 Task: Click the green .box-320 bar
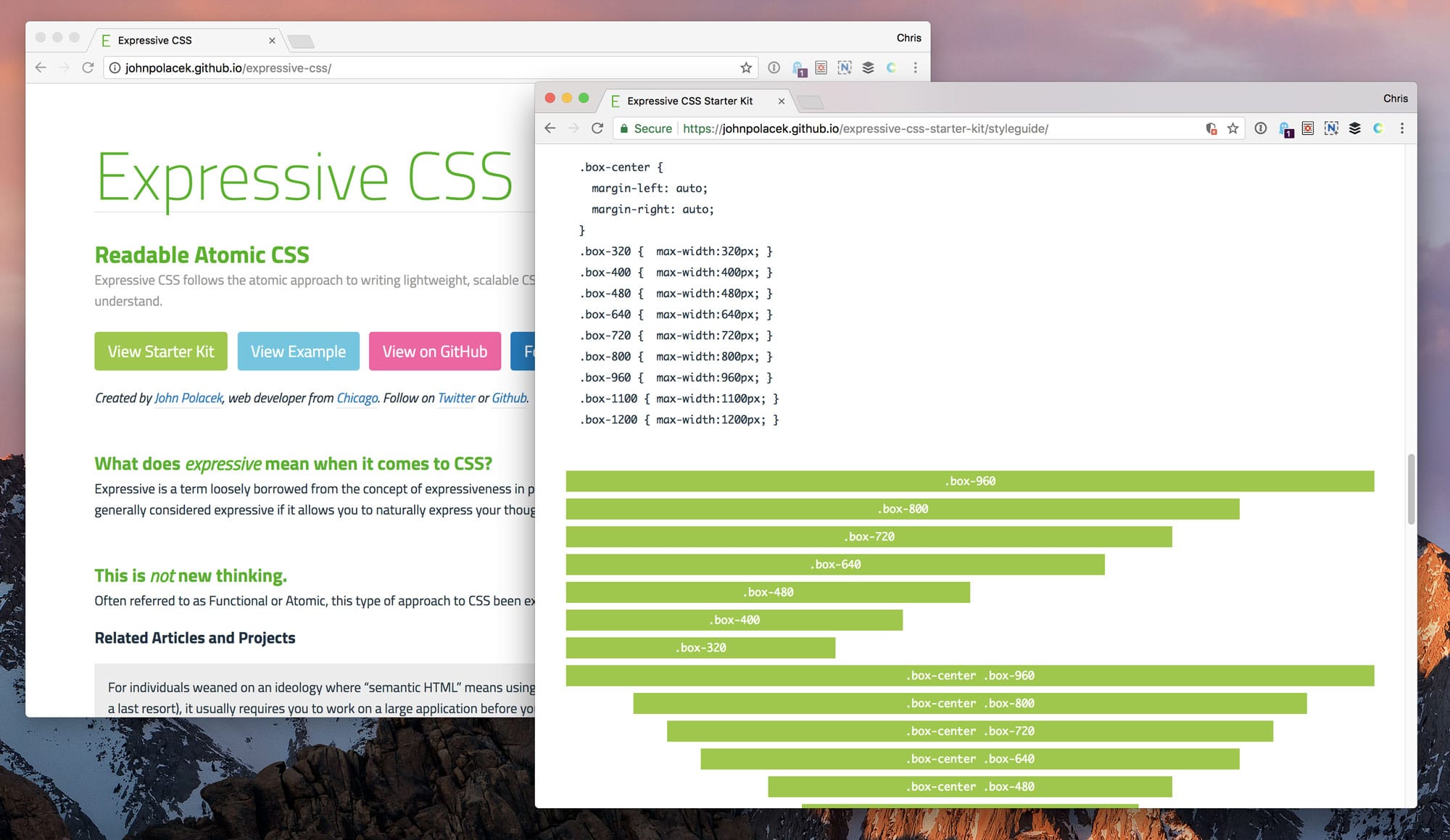tap(700, 648)
